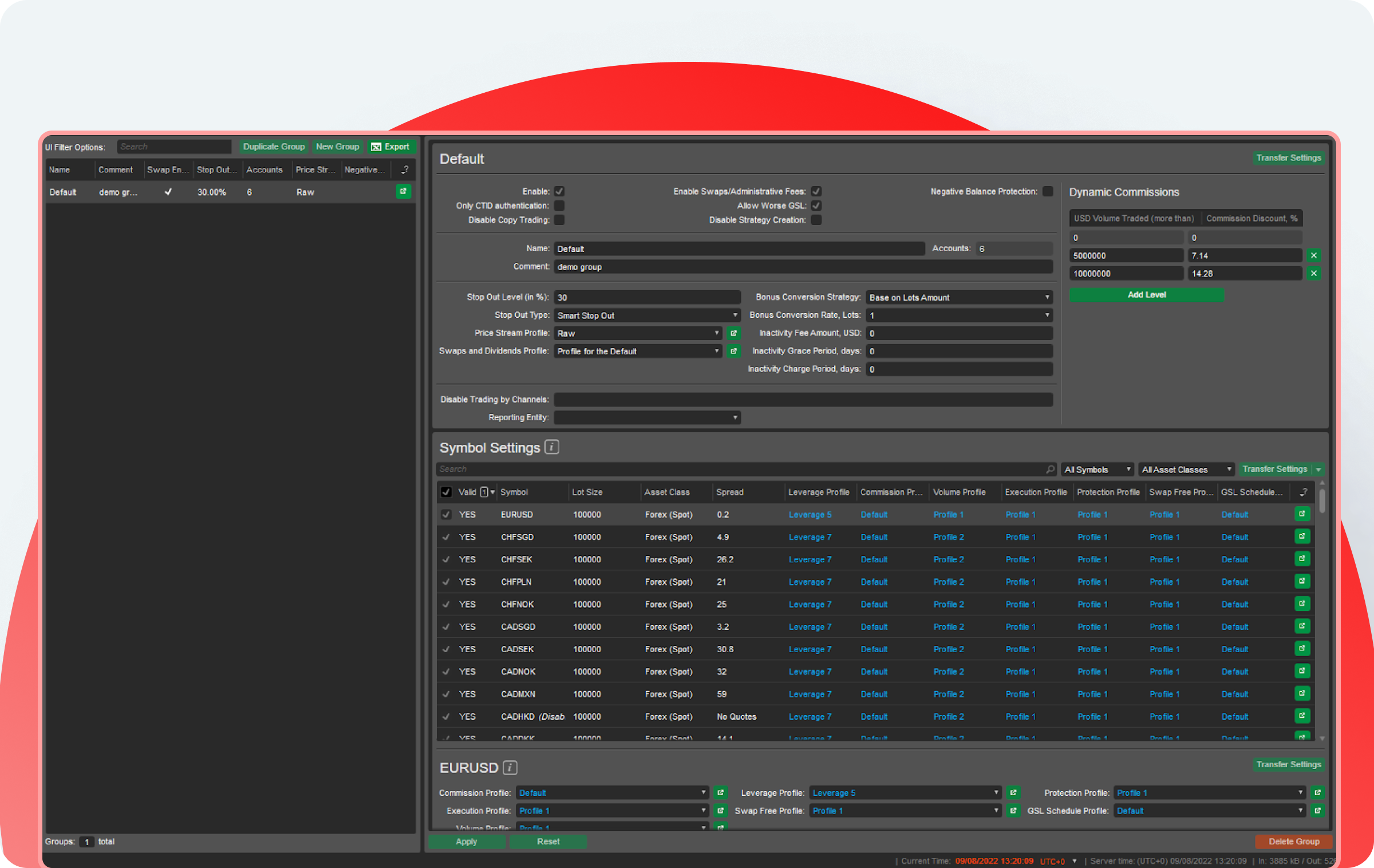The width and height of the screenshot is (1374, 868).
Task: Open EURUSD row popout icon
Action: click(x=1302, y=514)
